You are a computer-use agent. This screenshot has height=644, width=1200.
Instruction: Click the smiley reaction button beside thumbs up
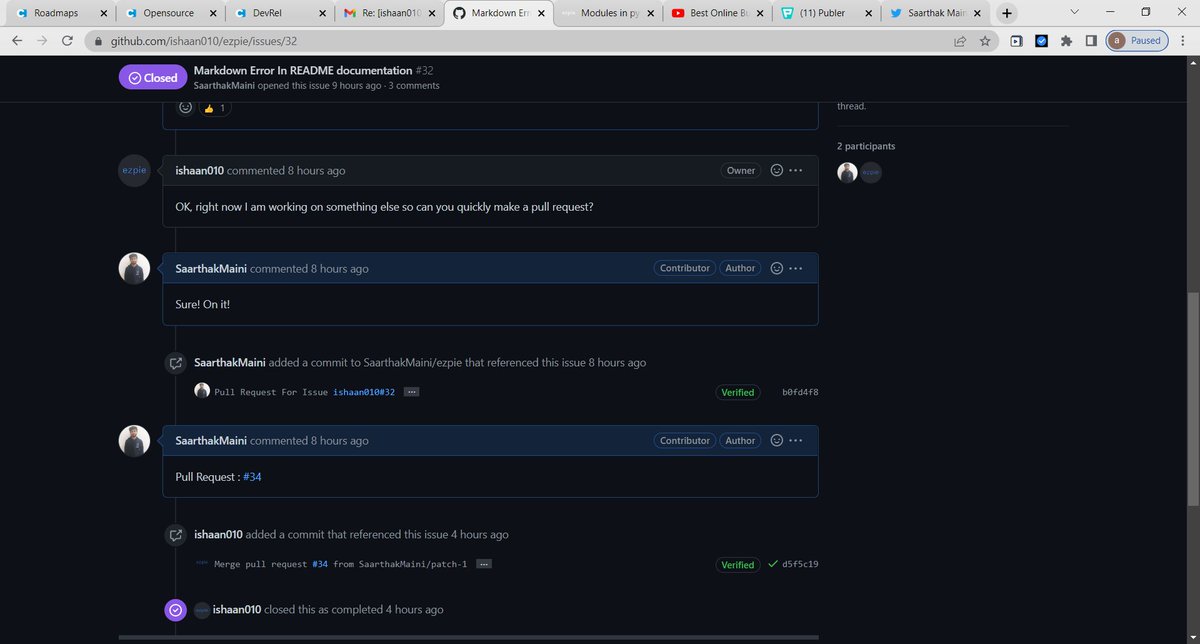(185, 107)
